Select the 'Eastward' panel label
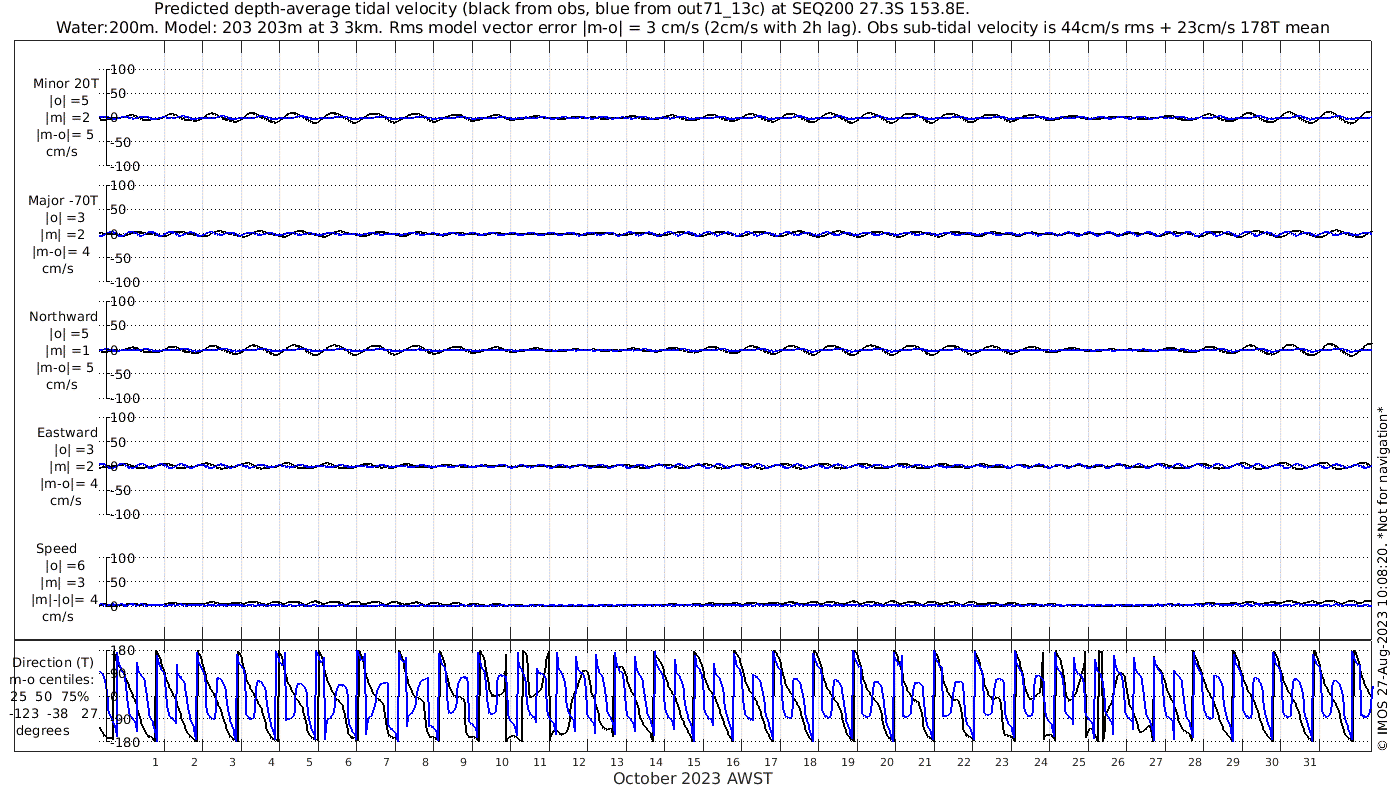The height and width of the screenshot is (800, 1400). click(x=67, y=432)
